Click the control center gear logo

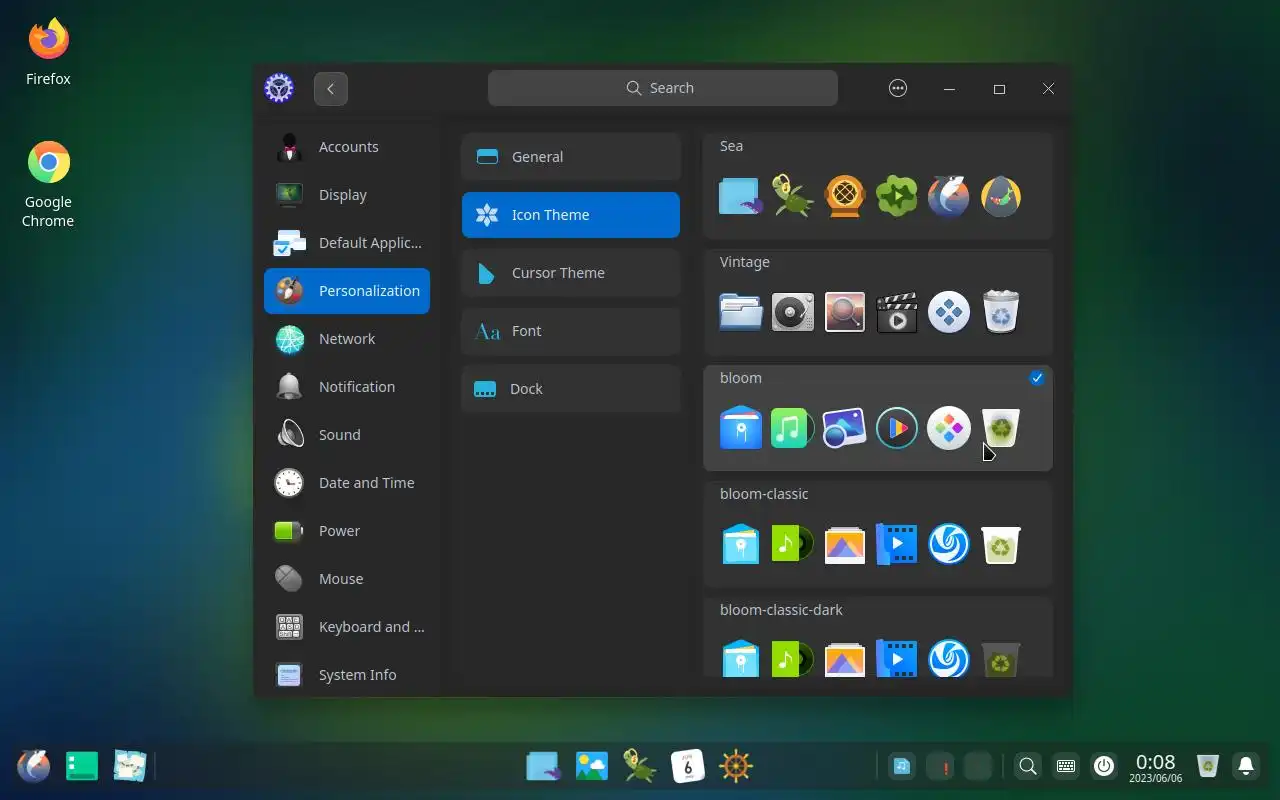pos(279,88)
